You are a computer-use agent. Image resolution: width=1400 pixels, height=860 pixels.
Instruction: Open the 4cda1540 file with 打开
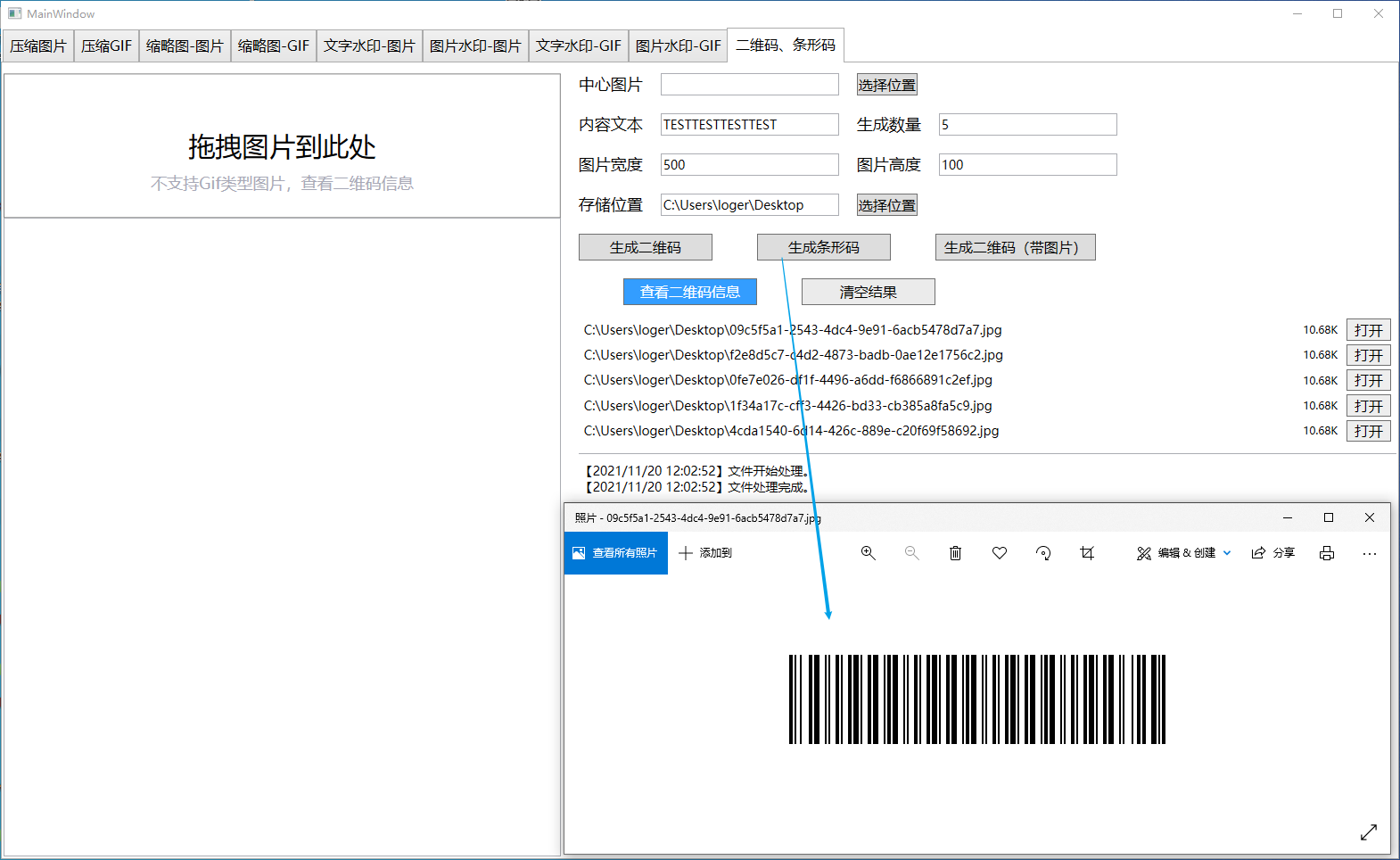point(1369,431)
